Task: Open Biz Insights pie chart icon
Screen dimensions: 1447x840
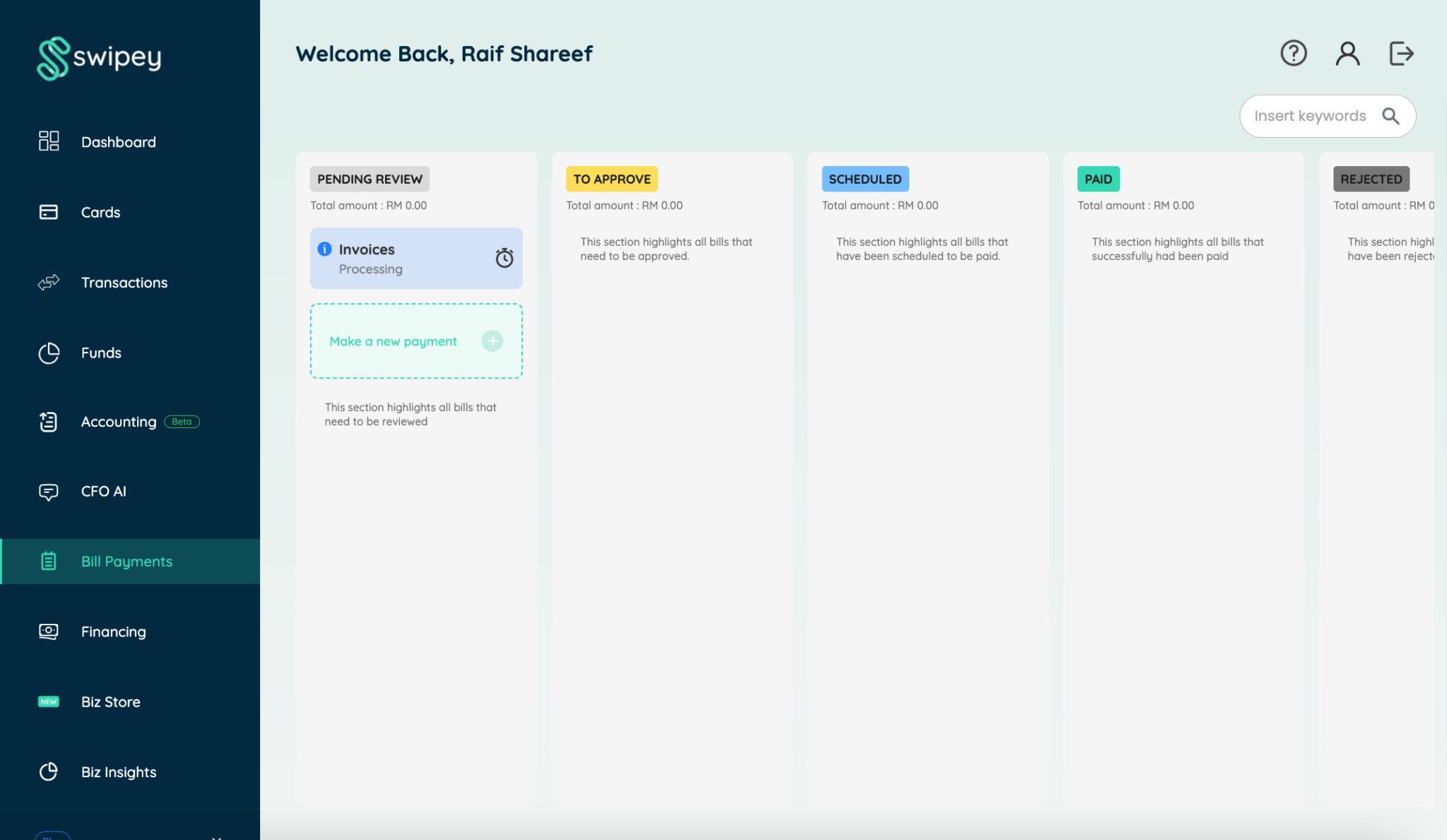Action: [48, 771]
